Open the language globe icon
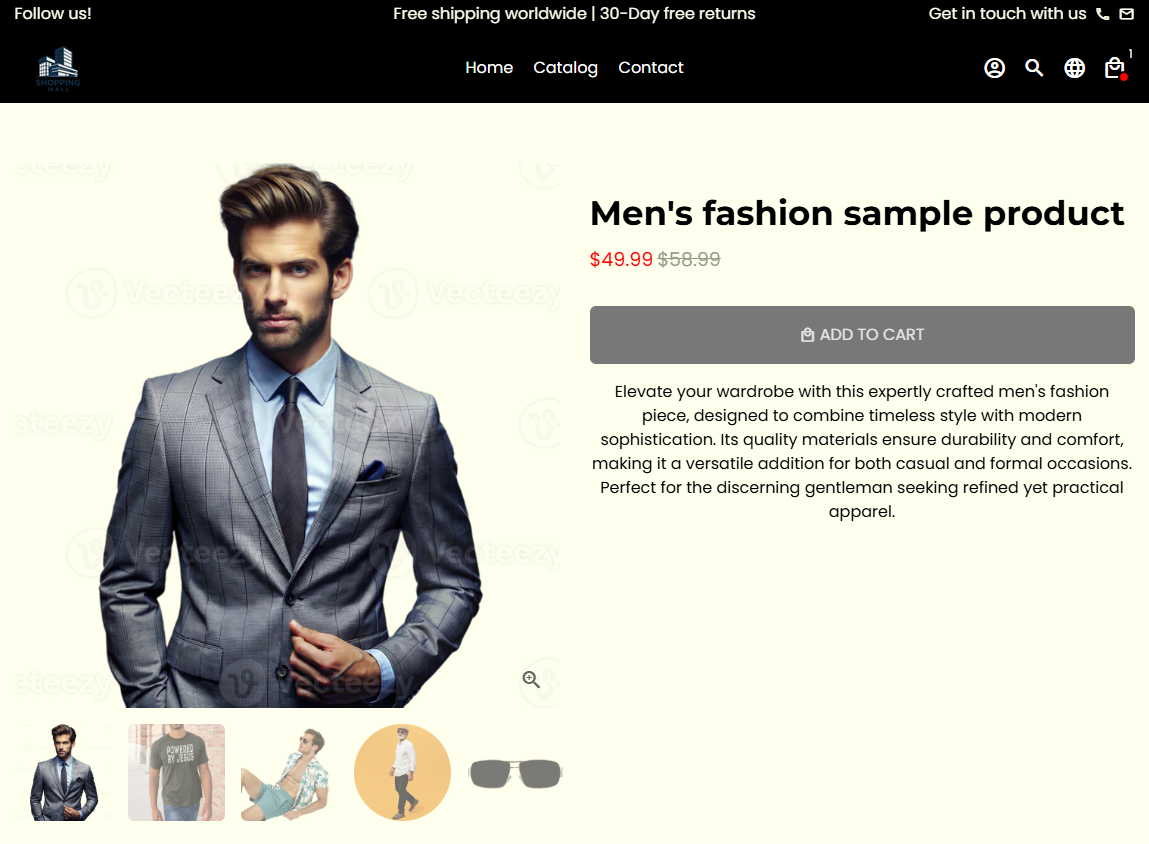This screenshot has height=844, width=1149. tap(1074, 68)
